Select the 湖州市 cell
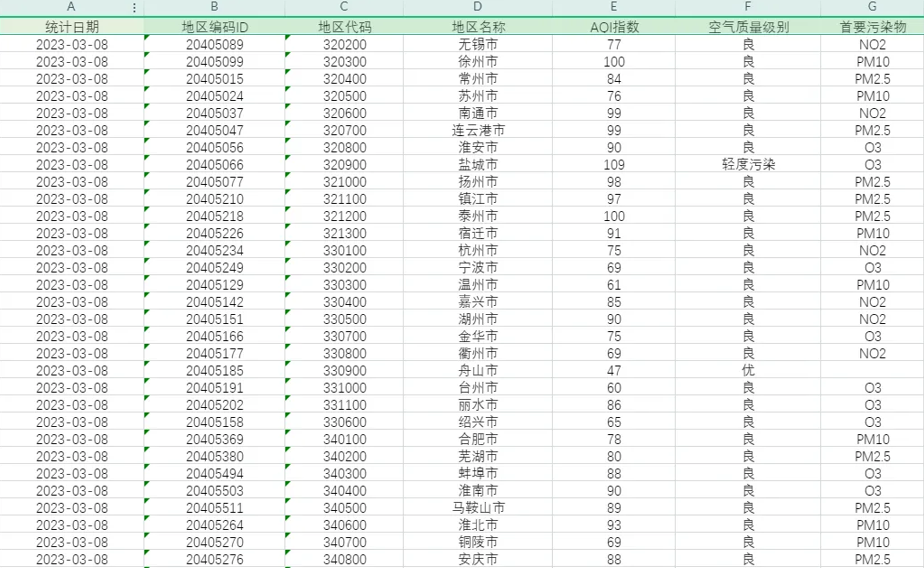Image resolution: width=924 pixels, height=568 pixels. (478, 319)
